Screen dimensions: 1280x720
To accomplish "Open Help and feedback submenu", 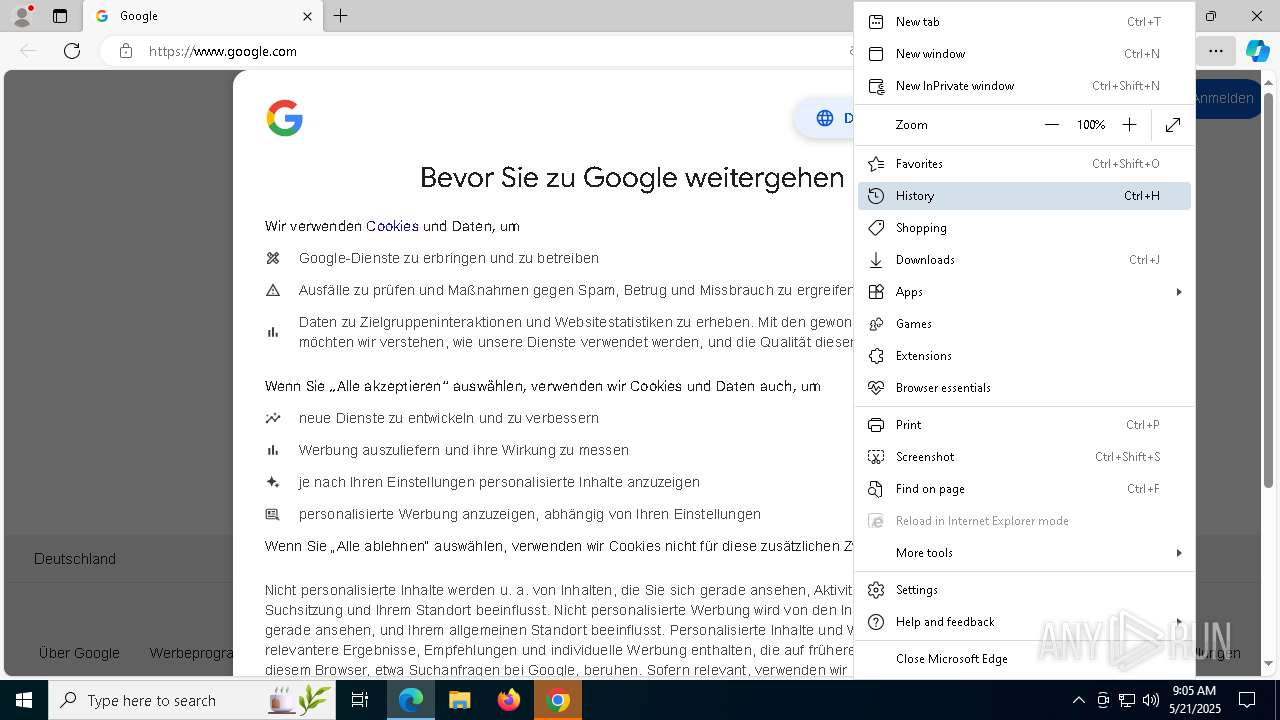I will [1024, 622].
